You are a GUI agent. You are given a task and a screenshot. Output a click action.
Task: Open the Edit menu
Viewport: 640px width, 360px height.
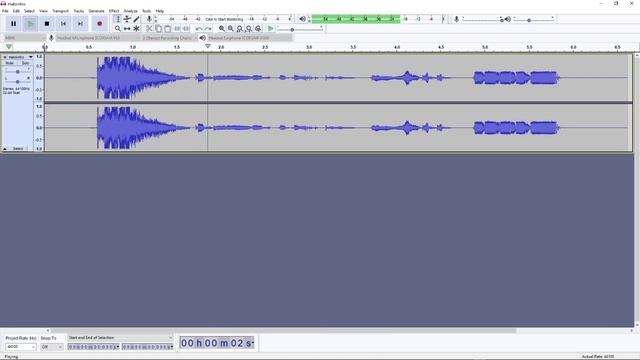click(x=16, y=11)
